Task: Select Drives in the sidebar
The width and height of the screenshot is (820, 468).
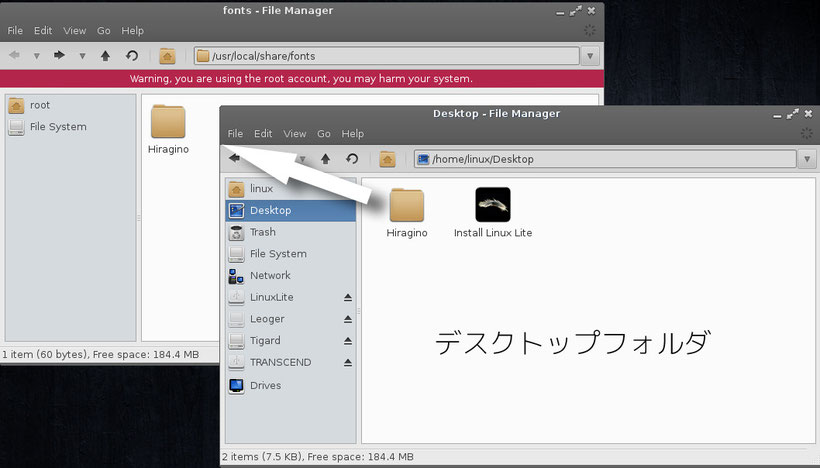Action: point(265,385)
